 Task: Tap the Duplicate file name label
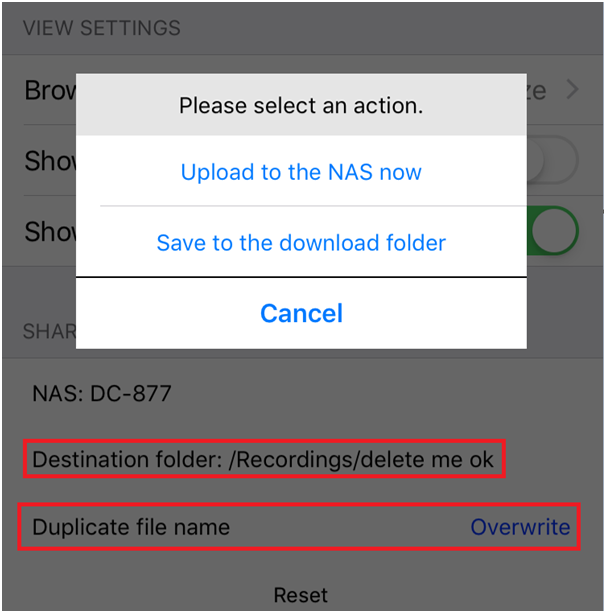(x=131, y=527)
